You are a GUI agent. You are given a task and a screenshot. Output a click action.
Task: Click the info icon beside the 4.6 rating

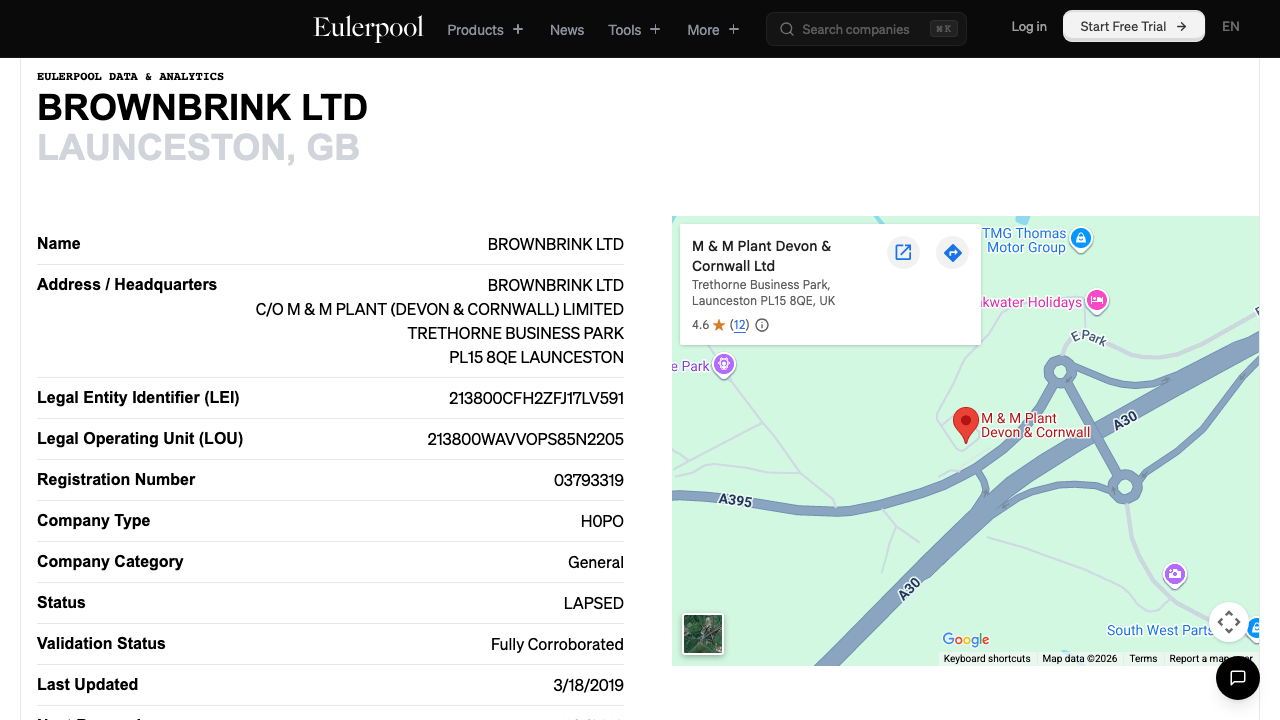(x=761, y=325)
